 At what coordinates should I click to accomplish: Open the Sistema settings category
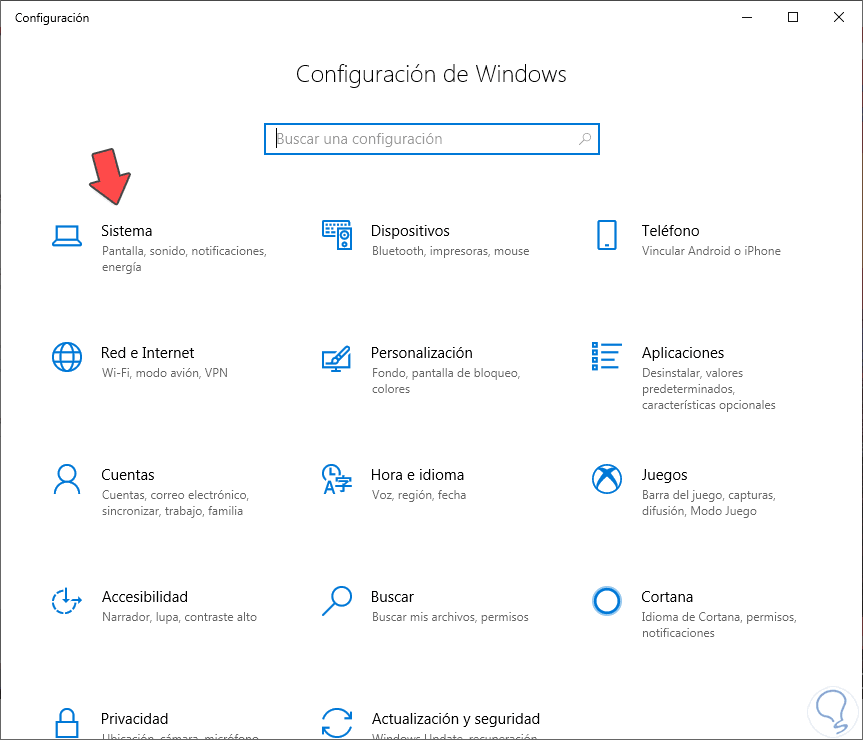tap(127, 231)
